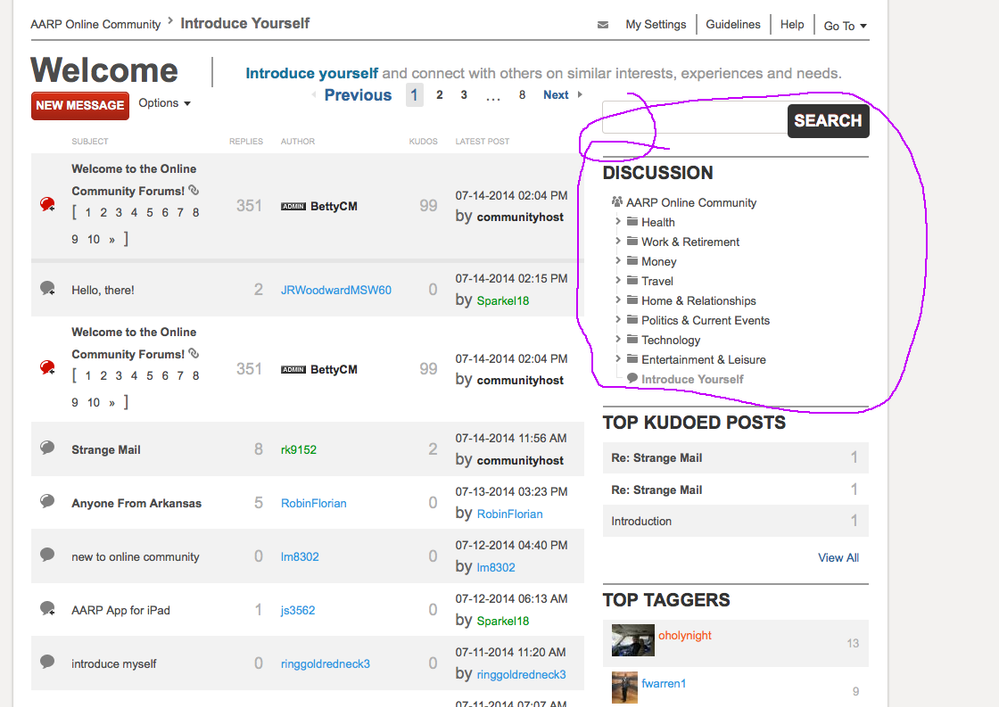The width and height of the screenshot is (999, 707).
Task: Open the Go To dropdown in top bar
Action: [845, 25]
